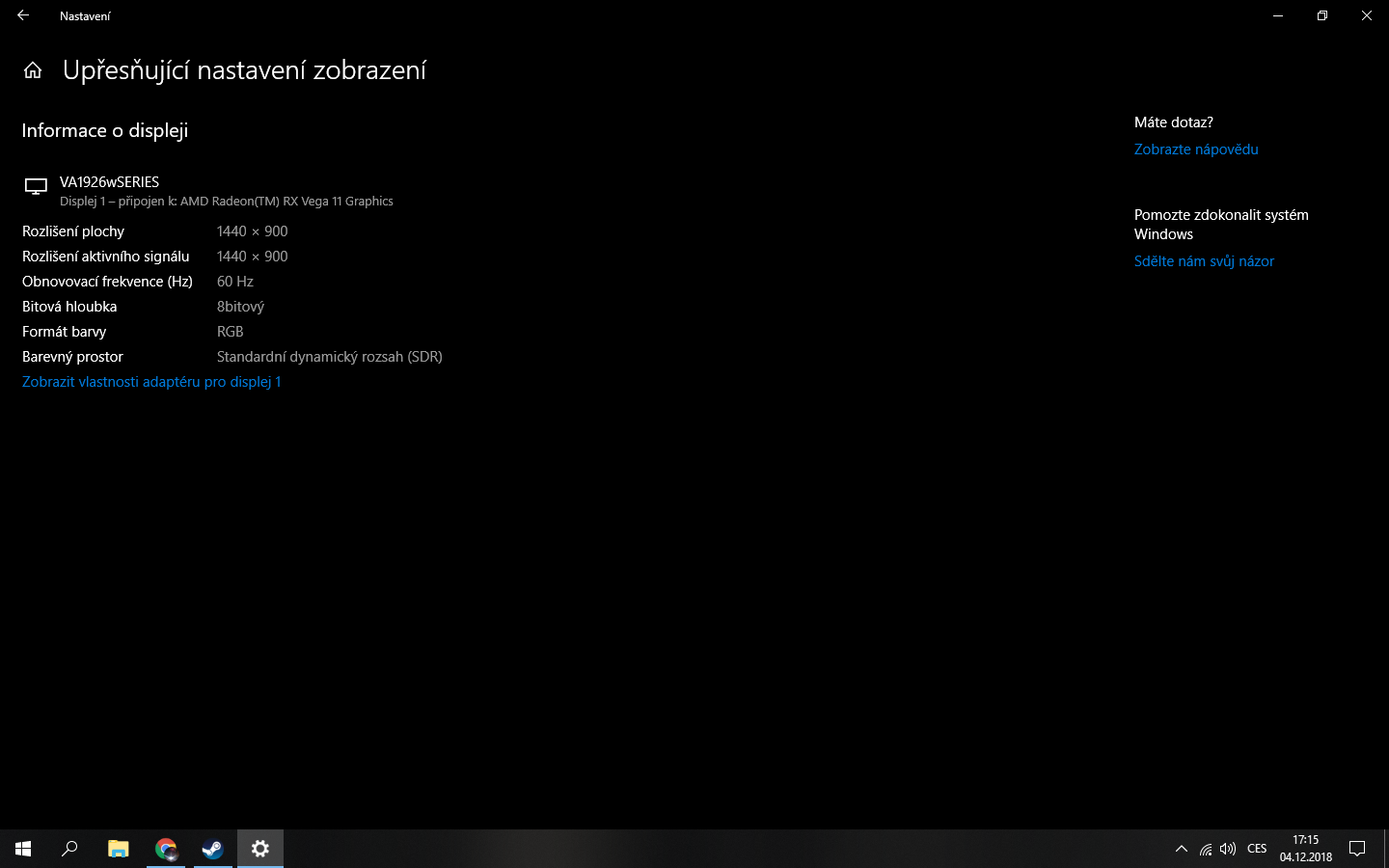1389x868 pixels.
Task: Click the Upřesňující nastavení zobrazení heading
Action: coord(244,70)
